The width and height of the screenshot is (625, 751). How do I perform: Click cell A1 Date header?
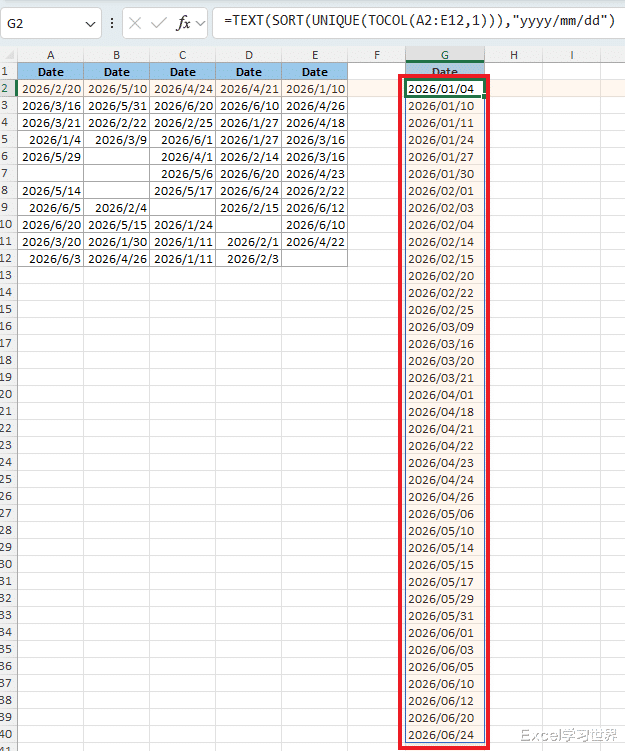point(51,72)
